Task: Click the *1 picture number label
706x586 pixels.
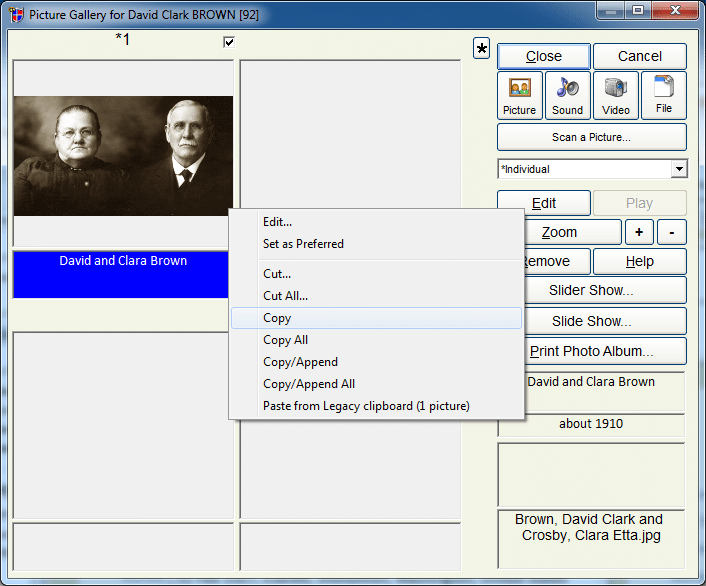Action: 122,40
